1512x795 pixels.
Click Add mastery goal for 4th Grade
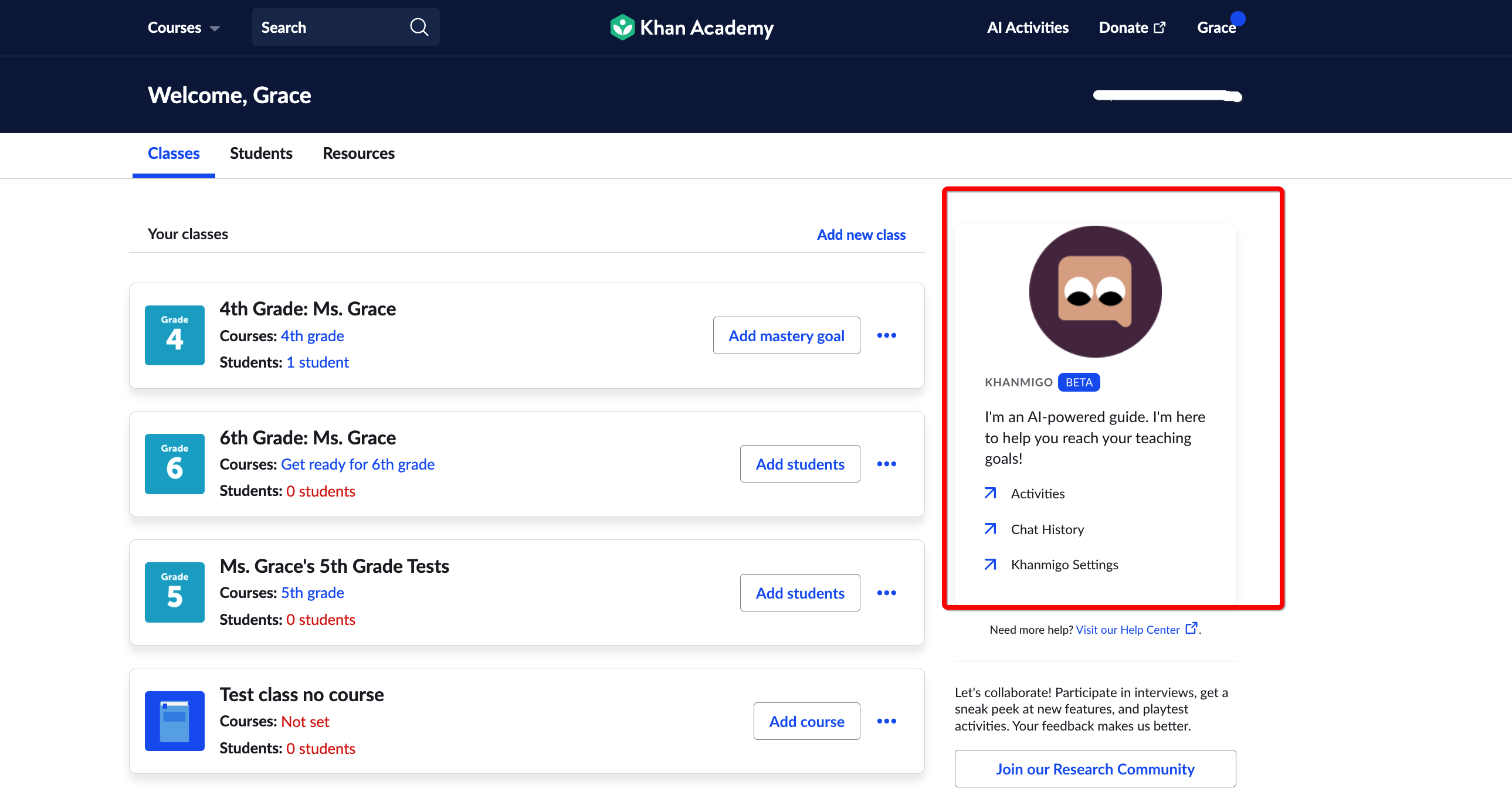(786, 335)
